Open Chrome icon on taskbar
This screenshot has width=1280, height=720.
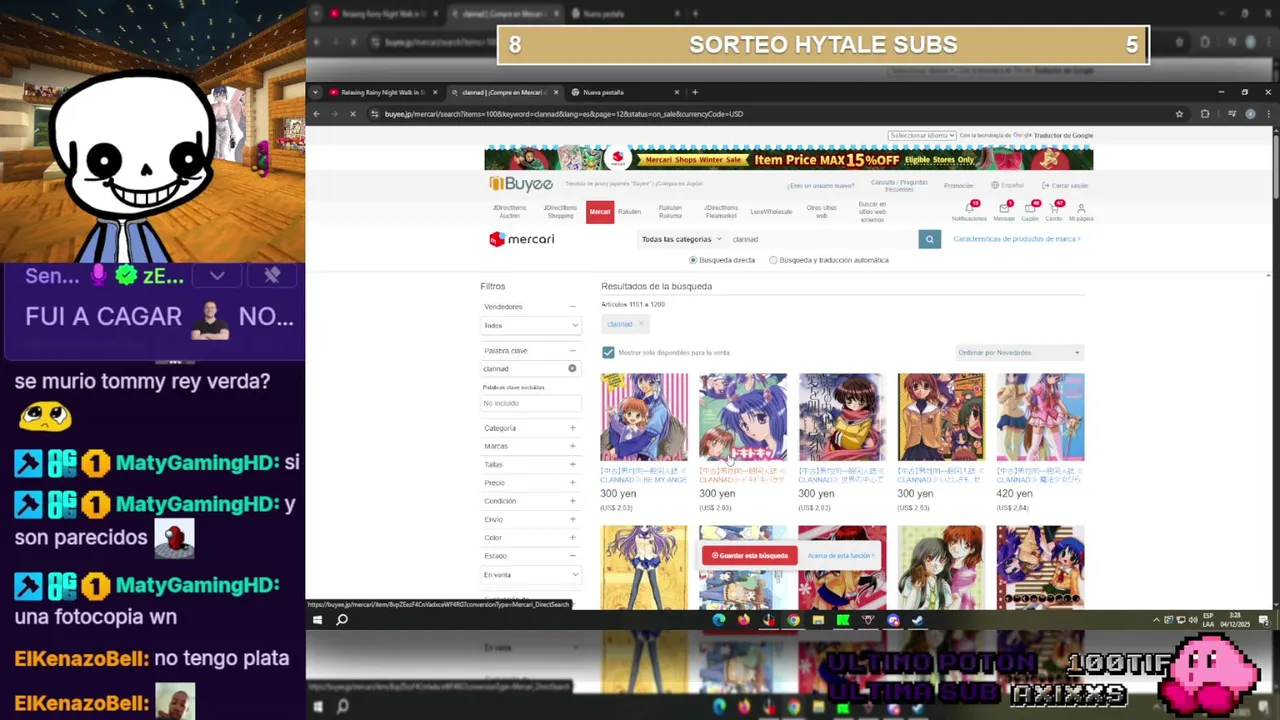[793, 620]
